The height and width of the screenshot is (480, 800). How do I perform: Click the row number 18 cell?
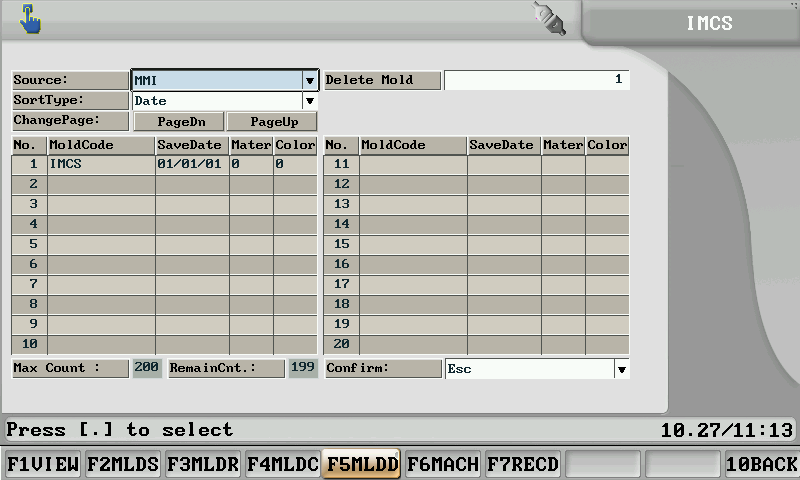click(x=341, y=304)
